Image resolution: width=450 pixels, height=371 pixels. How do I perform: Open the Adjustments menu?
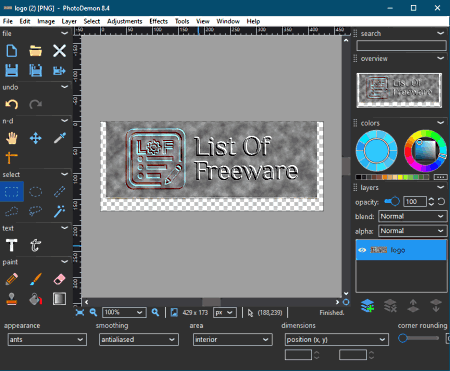tap(125, 21)
